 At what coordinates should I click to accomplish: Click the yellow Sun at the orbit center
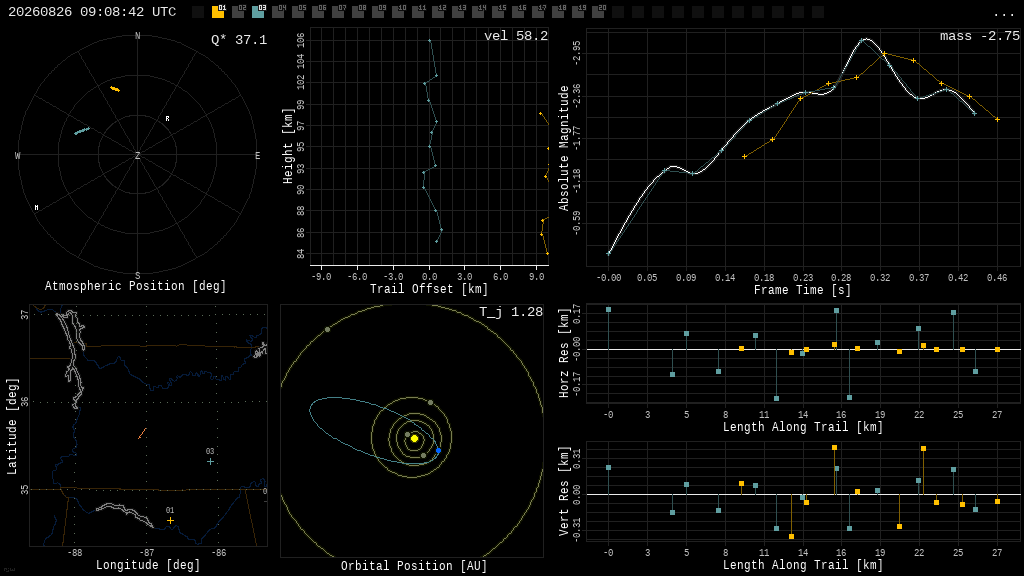414,438
